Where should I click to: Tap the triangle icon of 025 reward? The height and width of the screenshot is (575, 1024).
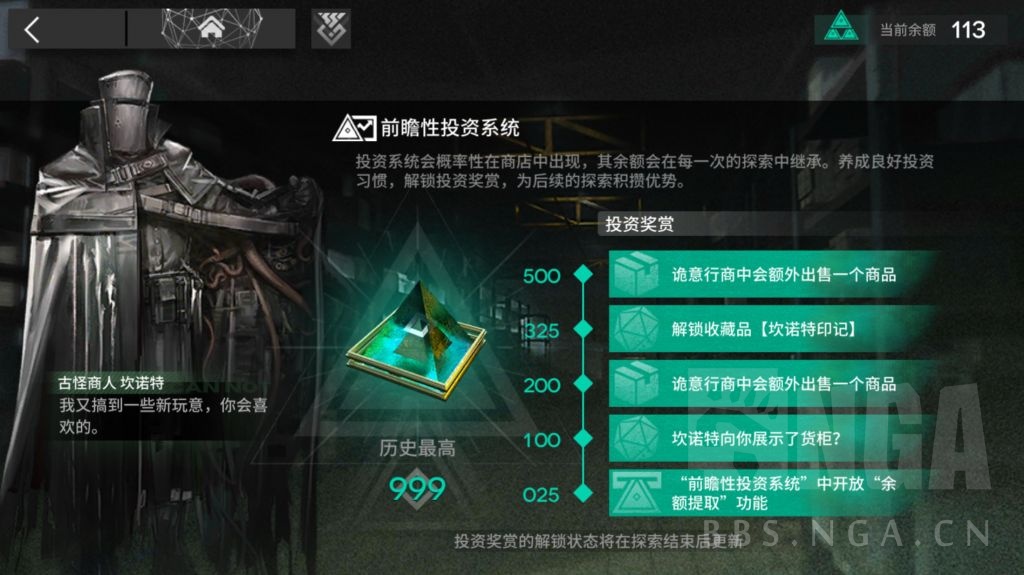(x=635, y=493)
